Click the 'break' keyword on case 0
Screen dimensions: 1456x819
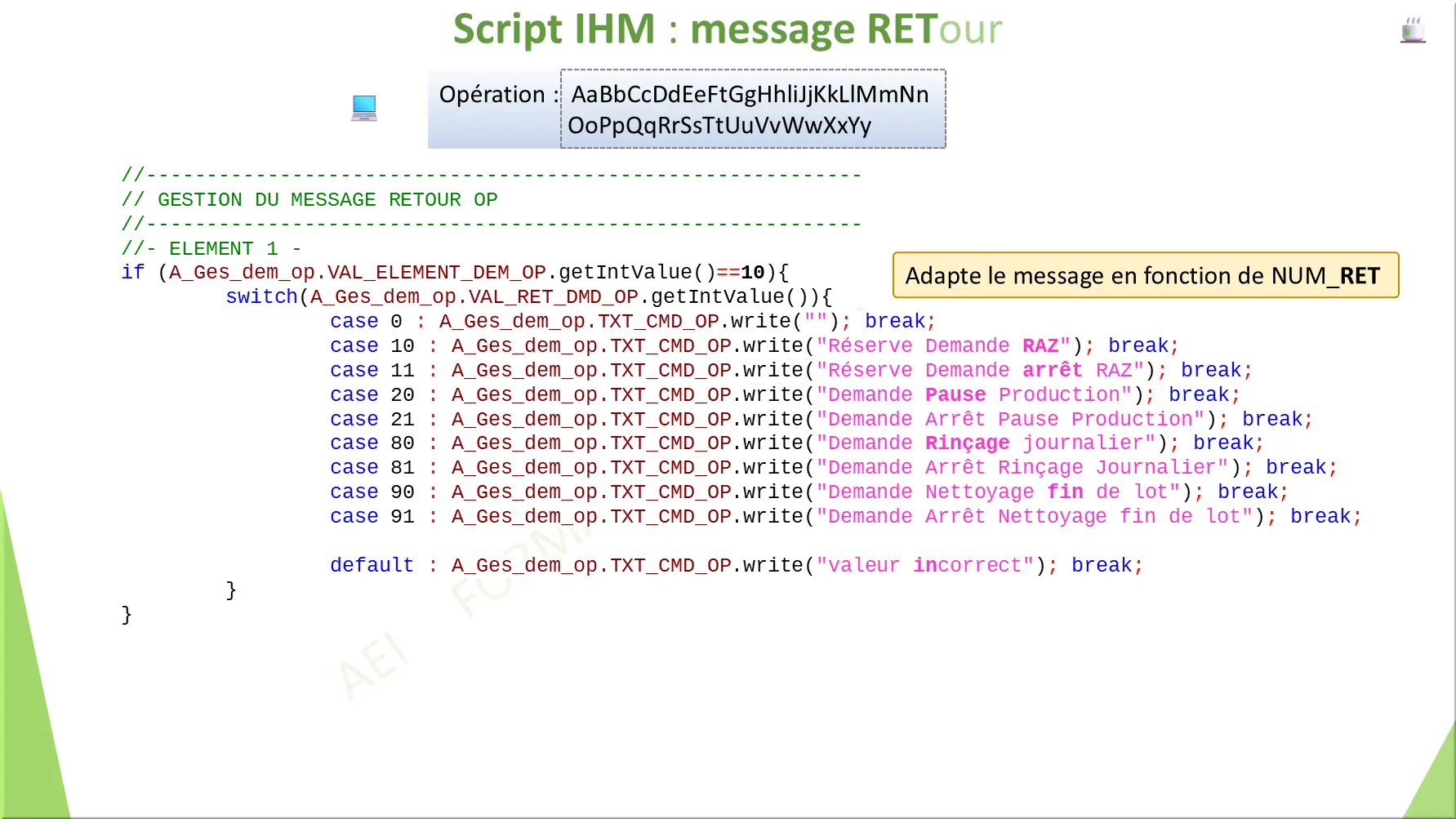click(x=897, y=320)
